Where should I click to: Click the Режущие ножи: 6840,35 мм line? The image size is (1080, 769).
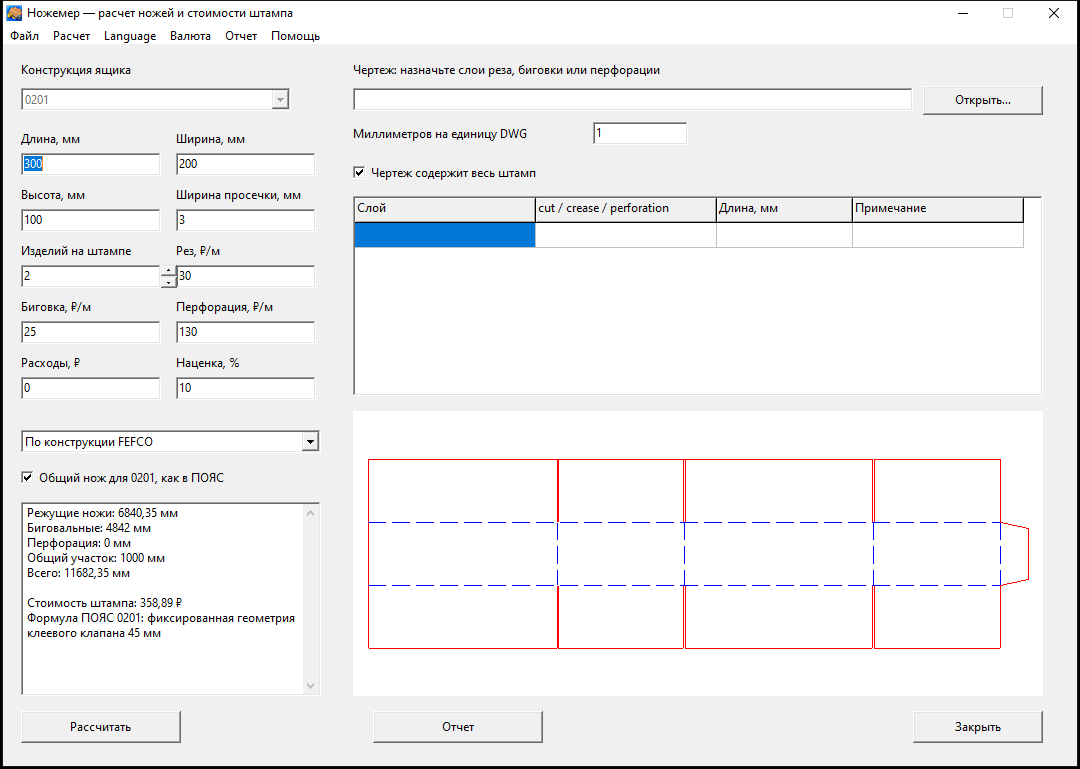[x=103, y=513]
